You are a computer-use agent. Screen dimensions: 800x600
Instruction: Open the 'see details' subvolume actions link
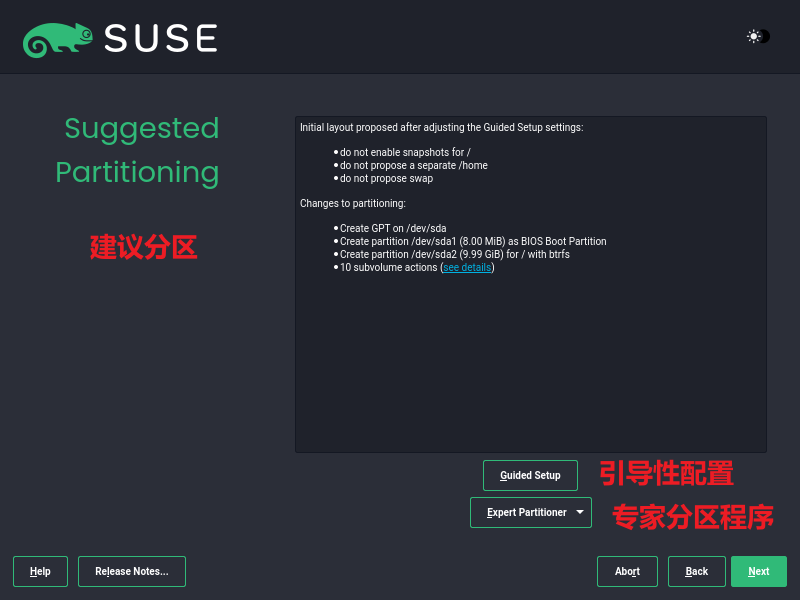(x=466, y=267)
